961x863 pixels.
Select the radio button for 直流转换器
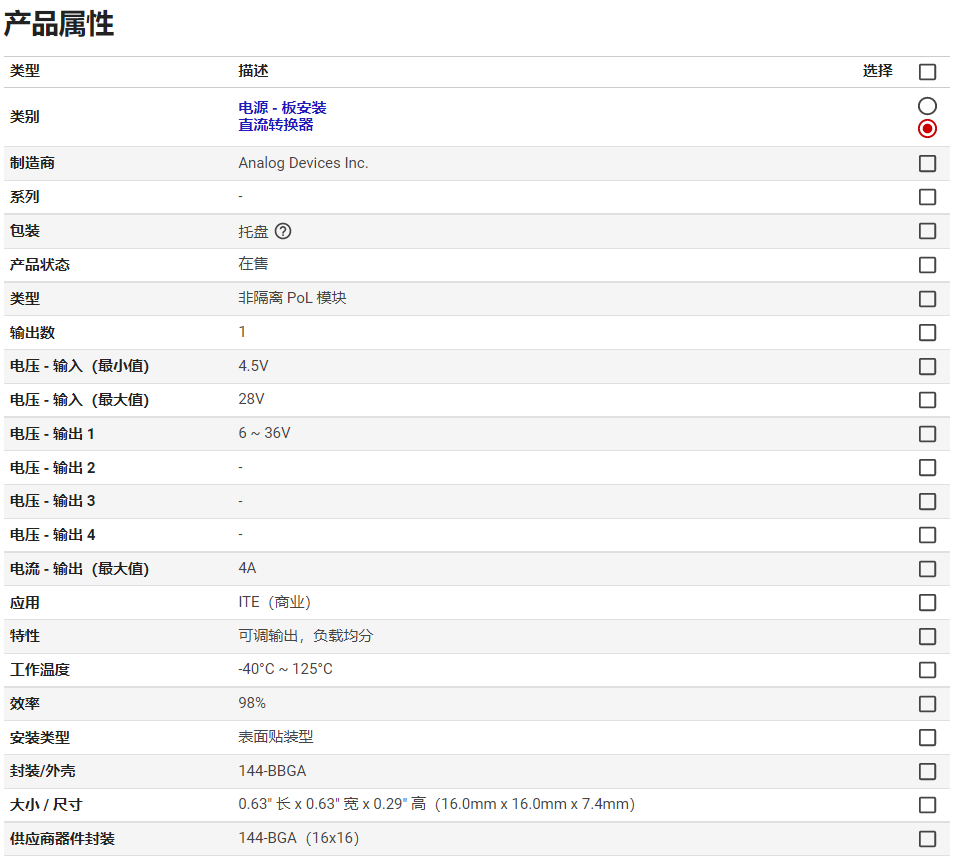(927, 128)
